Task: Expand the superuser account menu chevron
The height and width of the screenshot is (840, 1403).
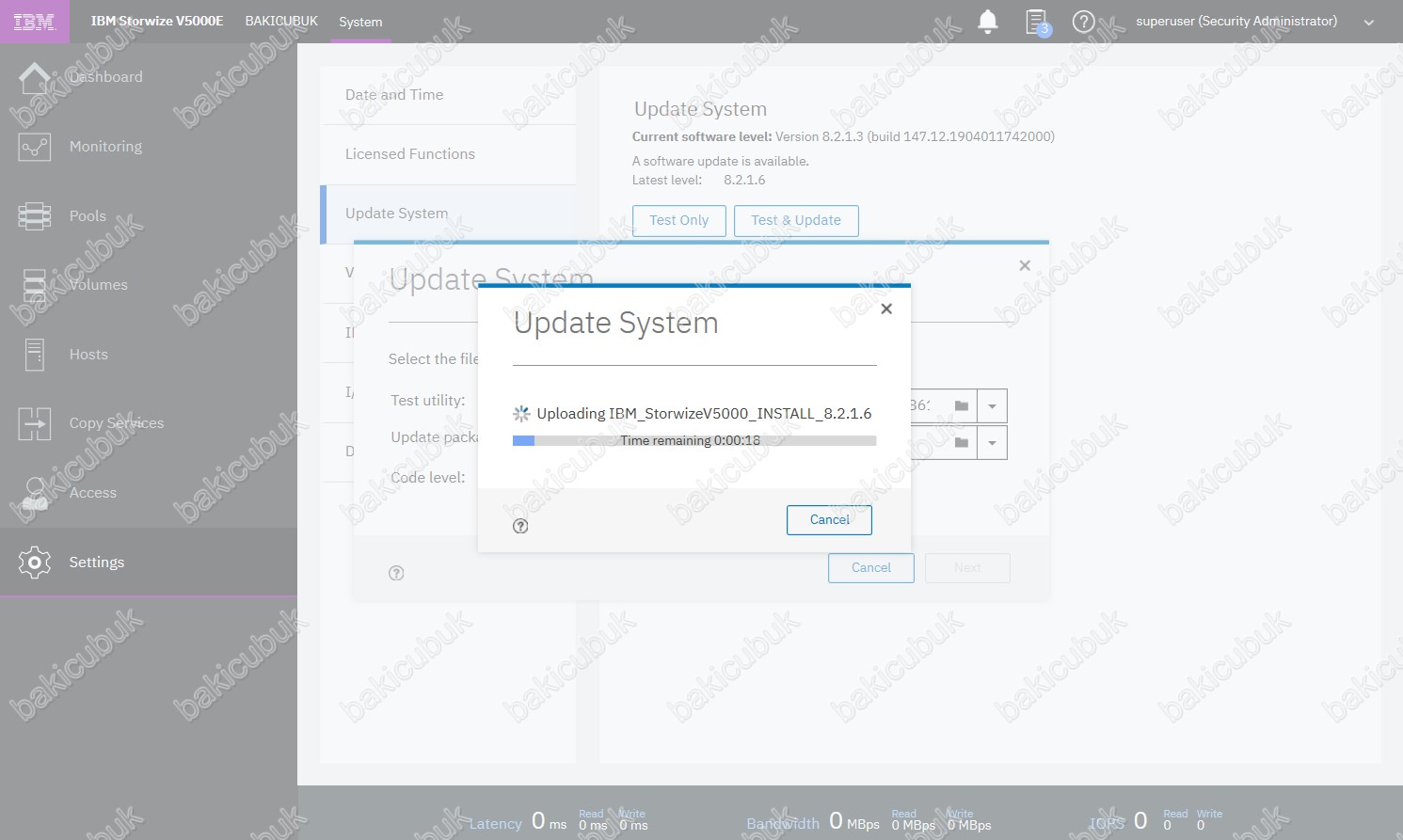Action: click(1369, 23)
